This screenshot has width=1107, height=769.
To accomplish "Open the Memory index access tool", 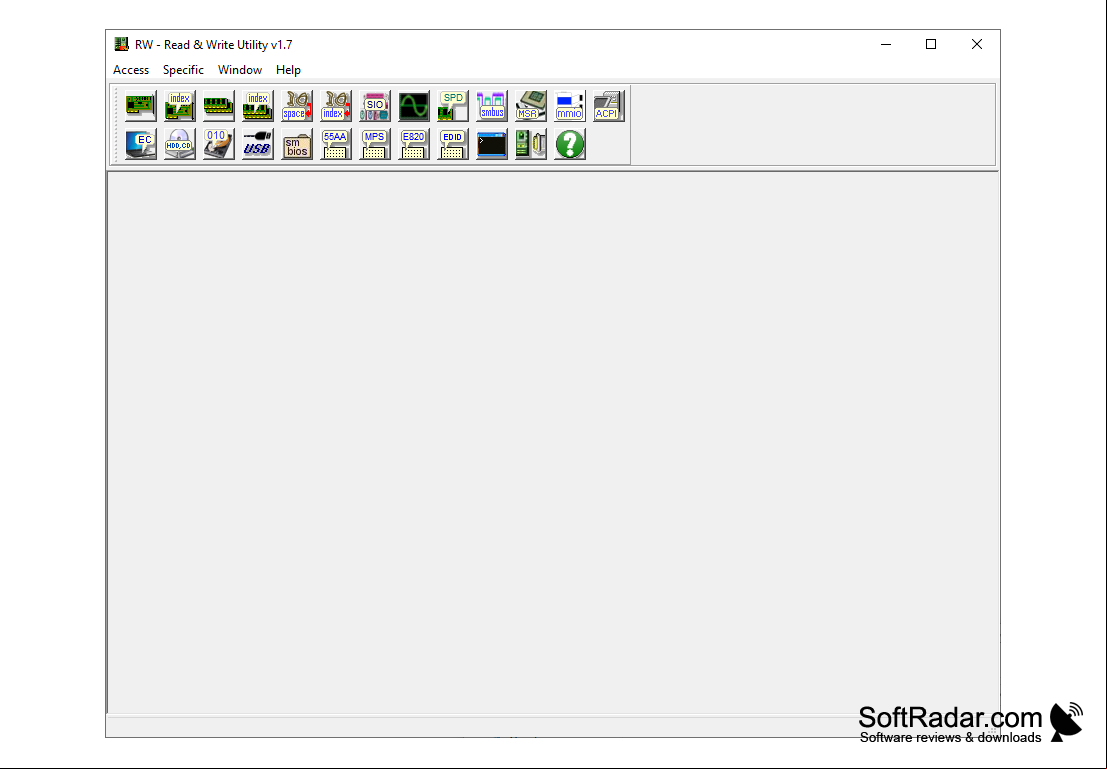I will coord(258,106).
